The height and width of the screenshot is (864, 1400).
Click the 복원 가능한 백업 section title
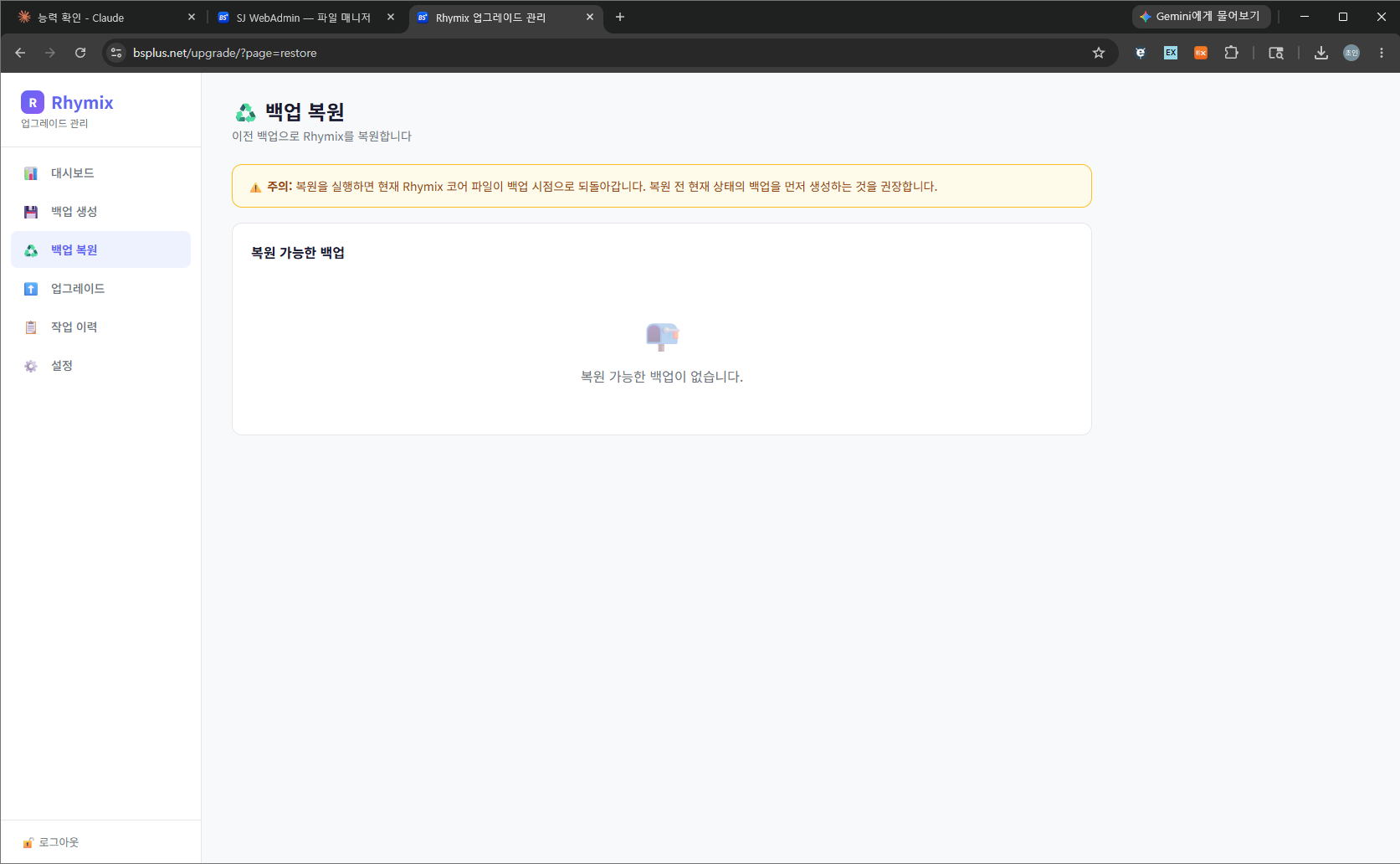click(298, 253)
